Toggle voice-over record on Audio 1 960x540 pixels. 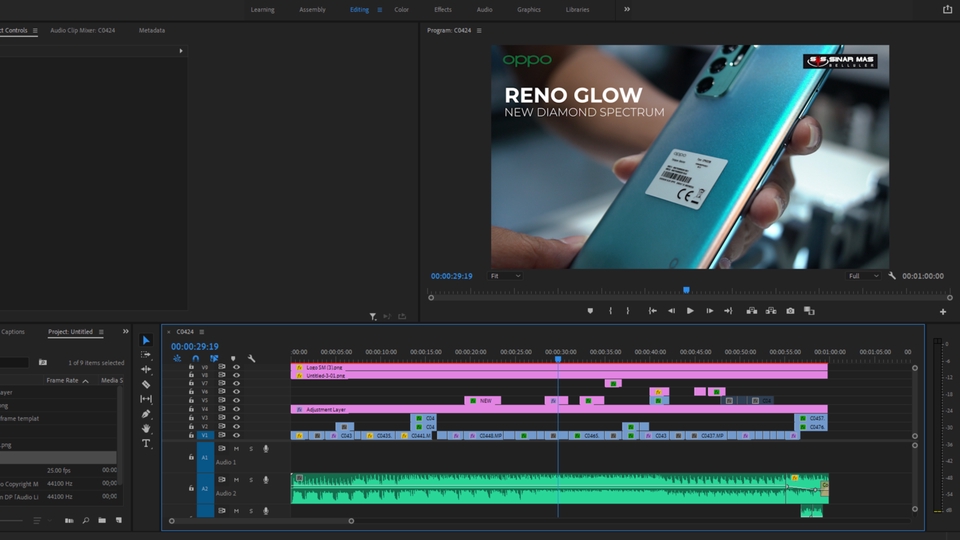[x=266, y=449]
